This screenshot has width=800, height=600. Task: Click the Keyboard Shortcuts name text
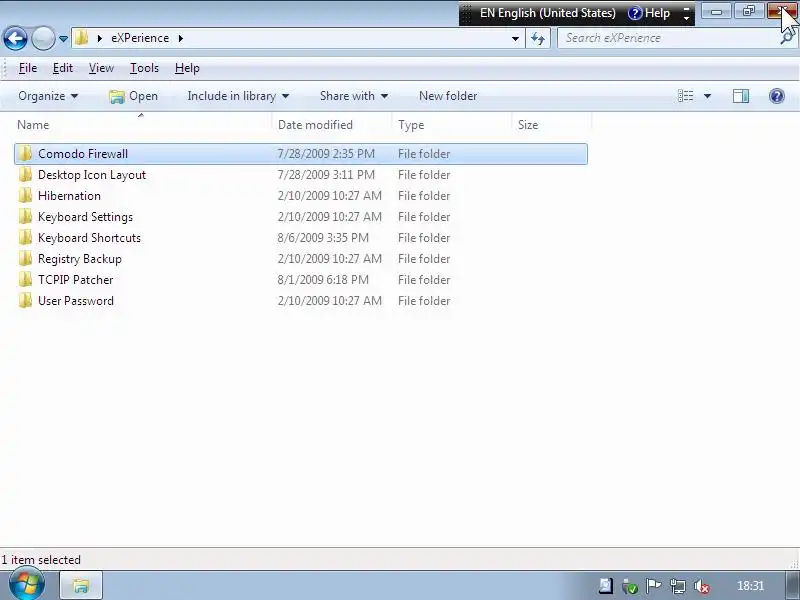[89, 238]
